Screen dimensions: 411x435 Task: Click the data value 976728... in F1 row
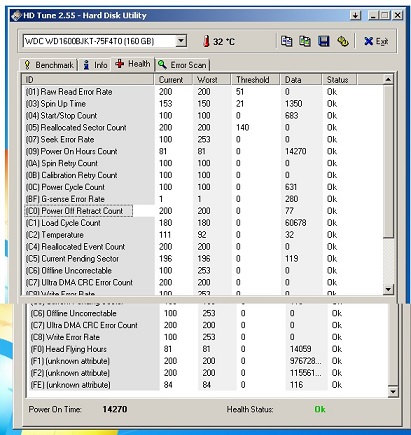point(305,361)
